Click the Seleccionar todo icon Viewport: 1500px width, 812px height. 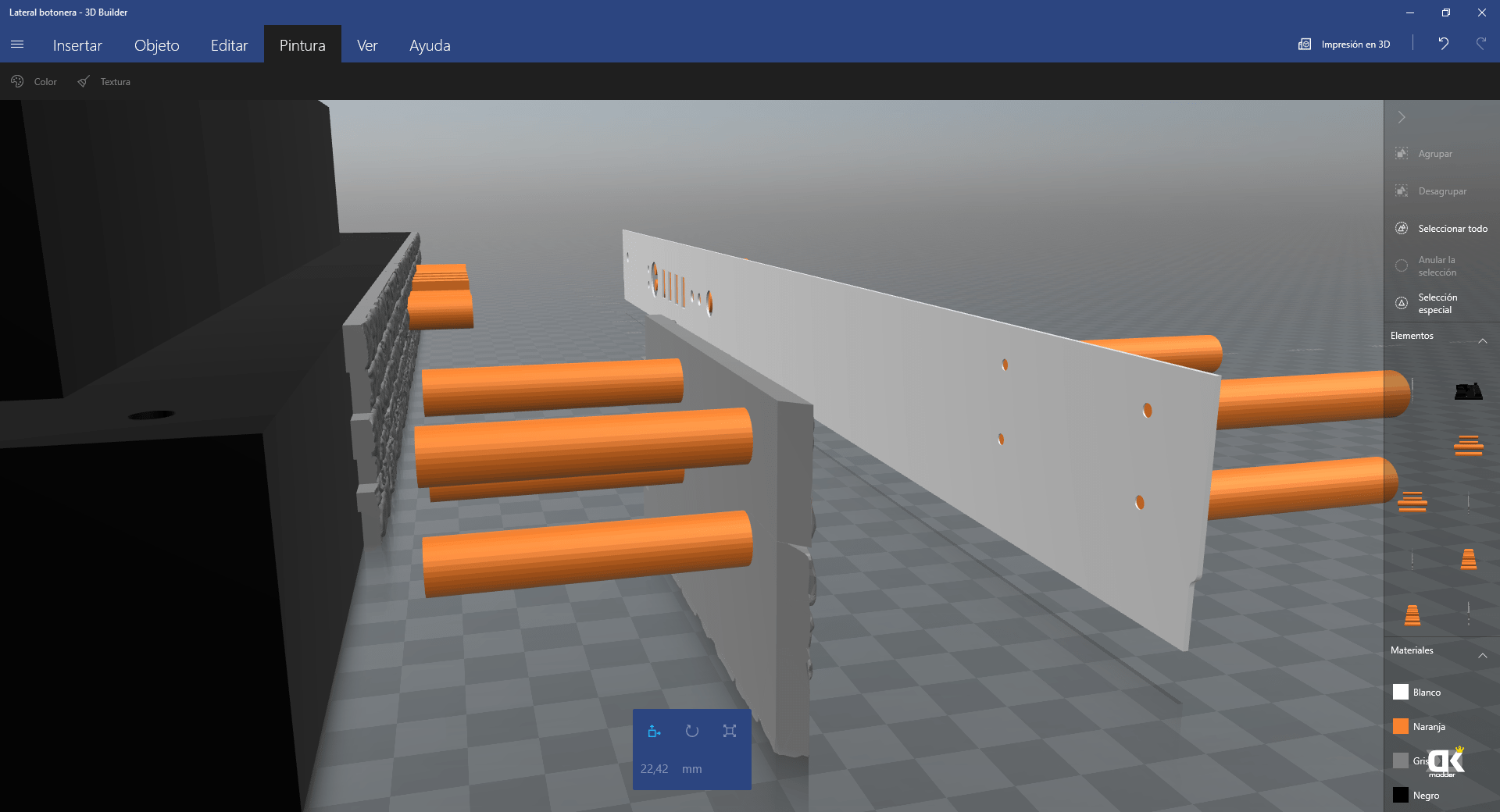[x=1402, y=228]
